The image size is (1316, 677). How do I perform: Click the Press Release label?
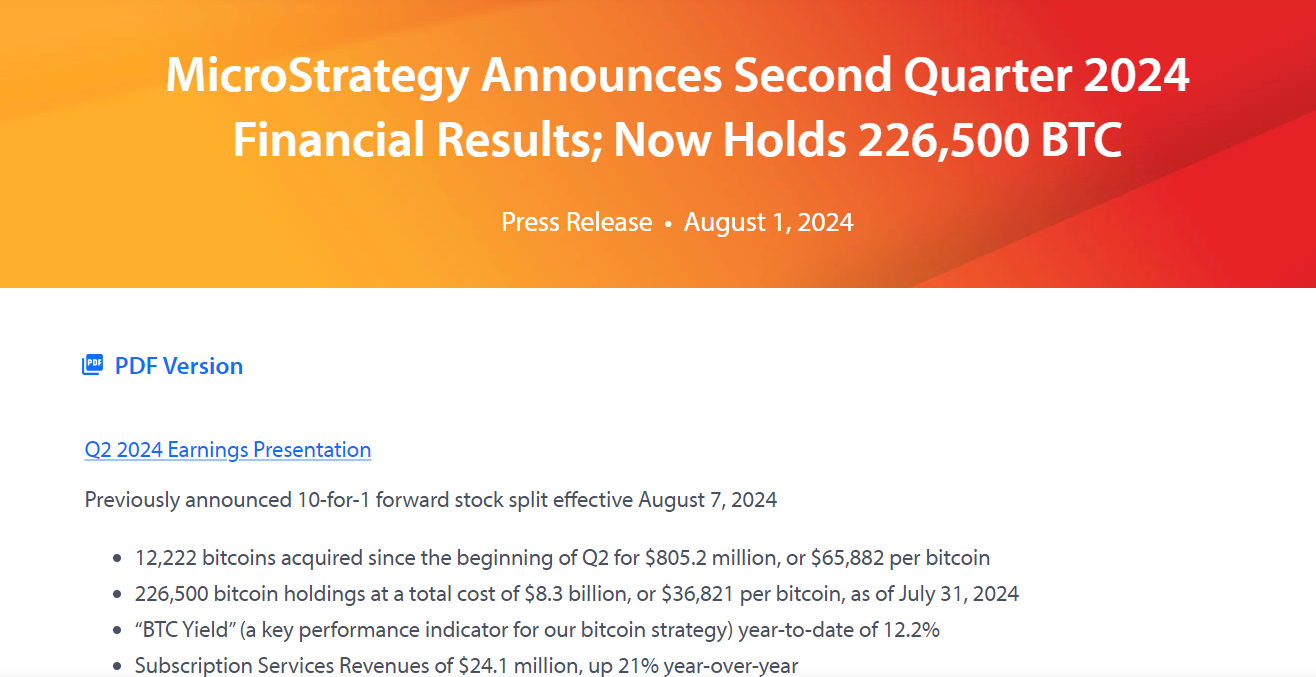click(x=576, y=222)
